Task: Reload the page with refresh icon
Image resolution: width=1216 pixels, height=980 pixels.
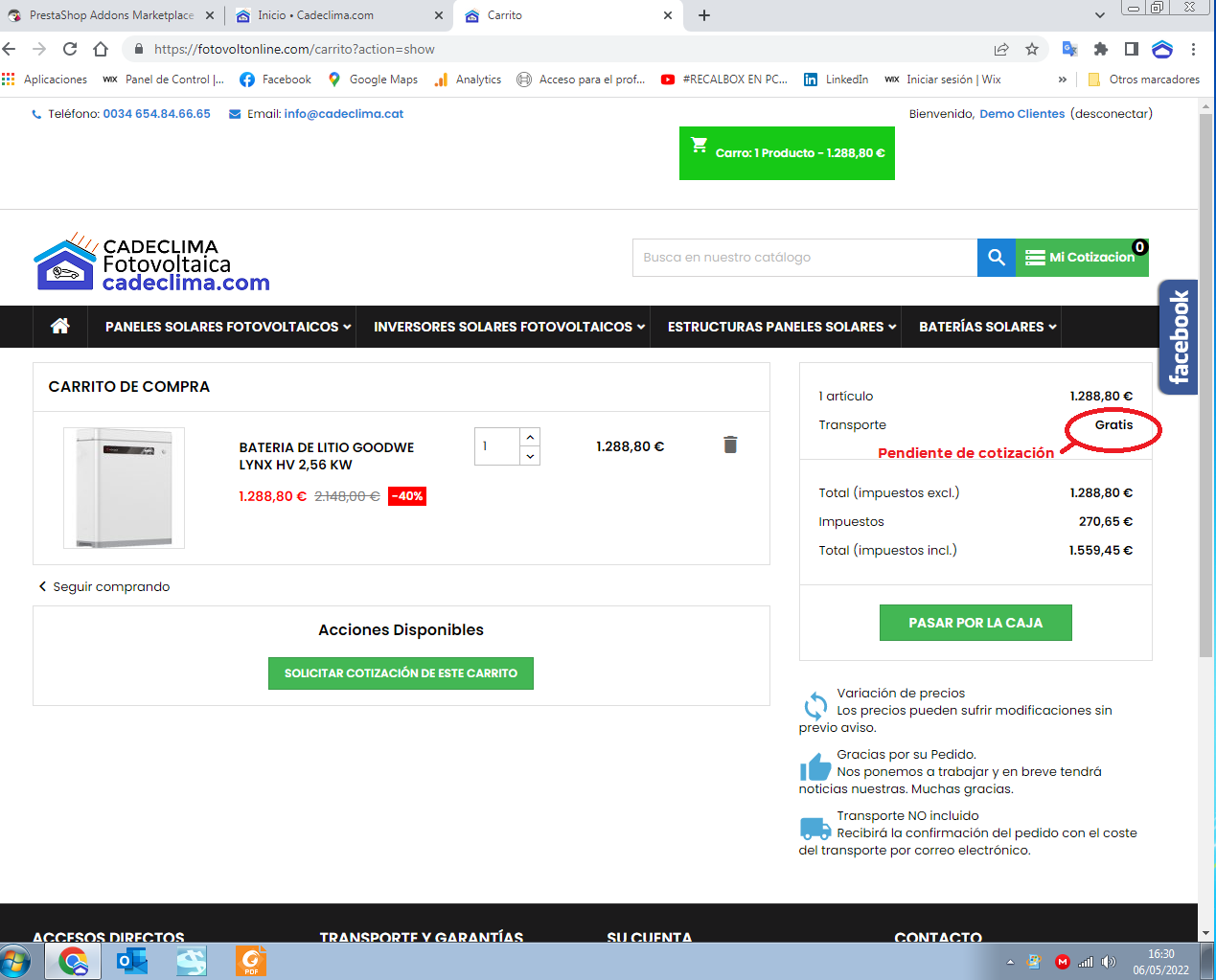Action: pos(70,49)
